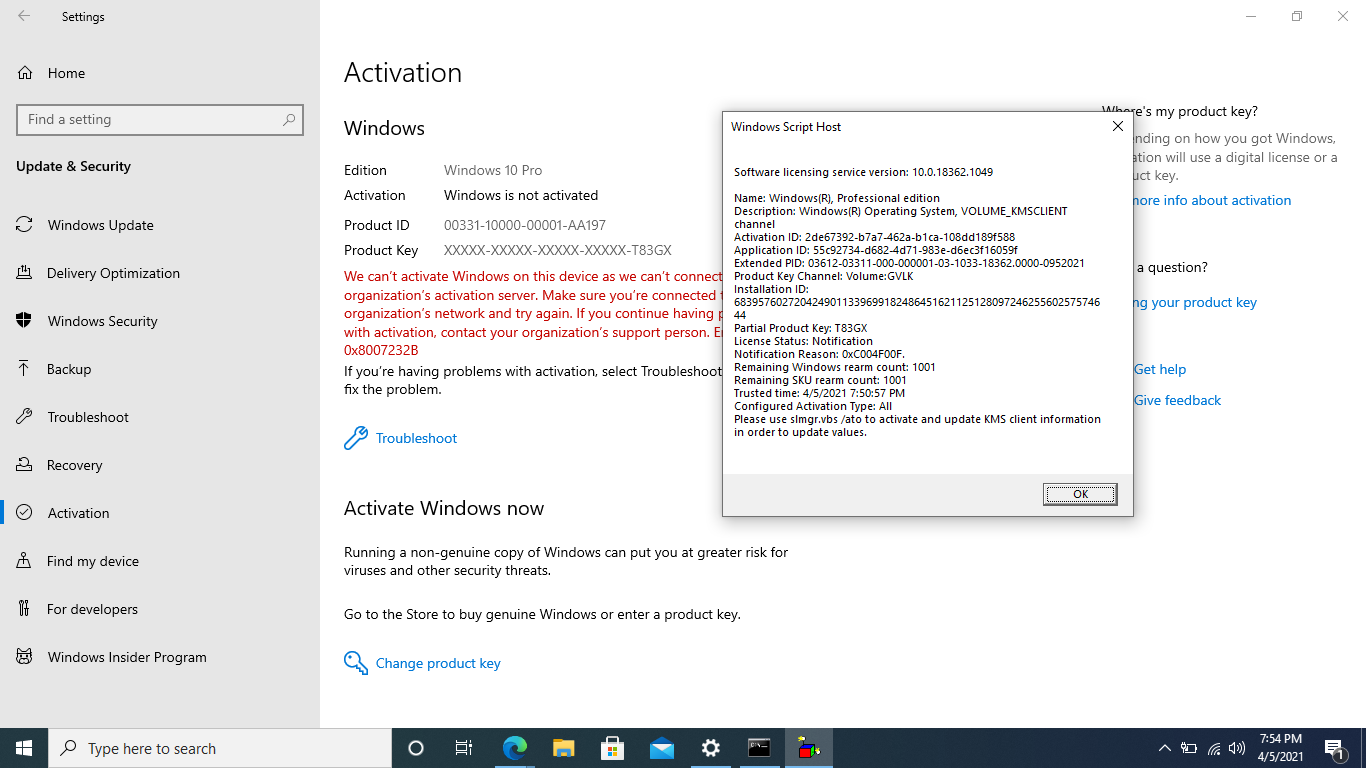Open the network tray icon
Screen dimensions: 1366x768
coord(1214,748)
